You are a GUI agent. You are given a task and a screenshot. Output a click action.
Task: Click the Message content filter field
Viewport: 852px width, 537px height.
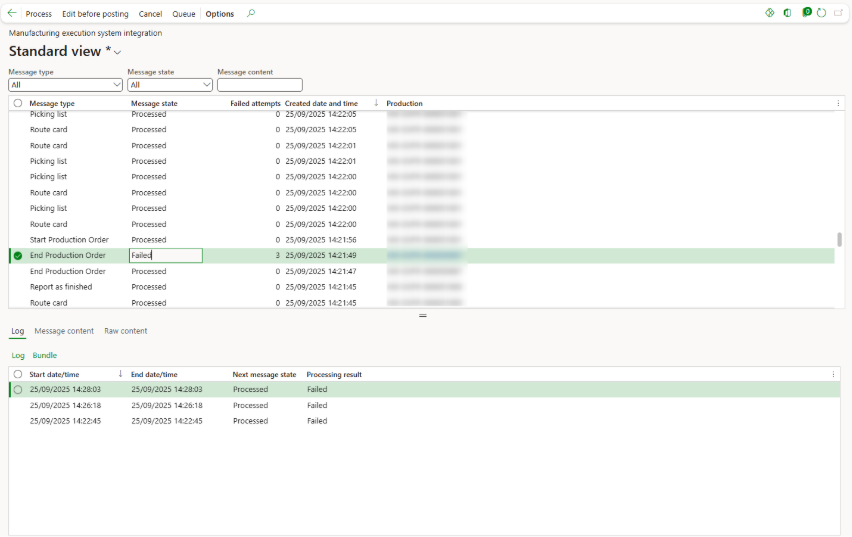tap(259, 86)
